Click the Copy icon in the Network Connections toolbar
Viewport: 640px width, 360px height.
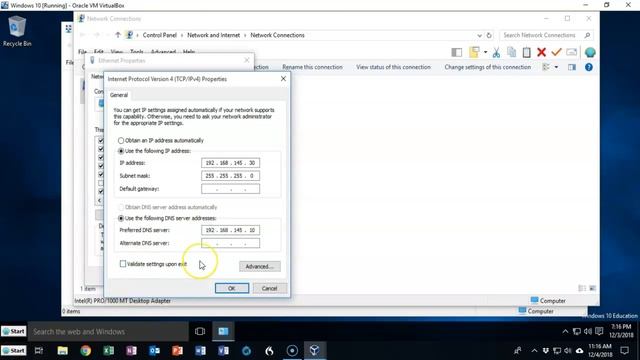[x=511, y=52]
